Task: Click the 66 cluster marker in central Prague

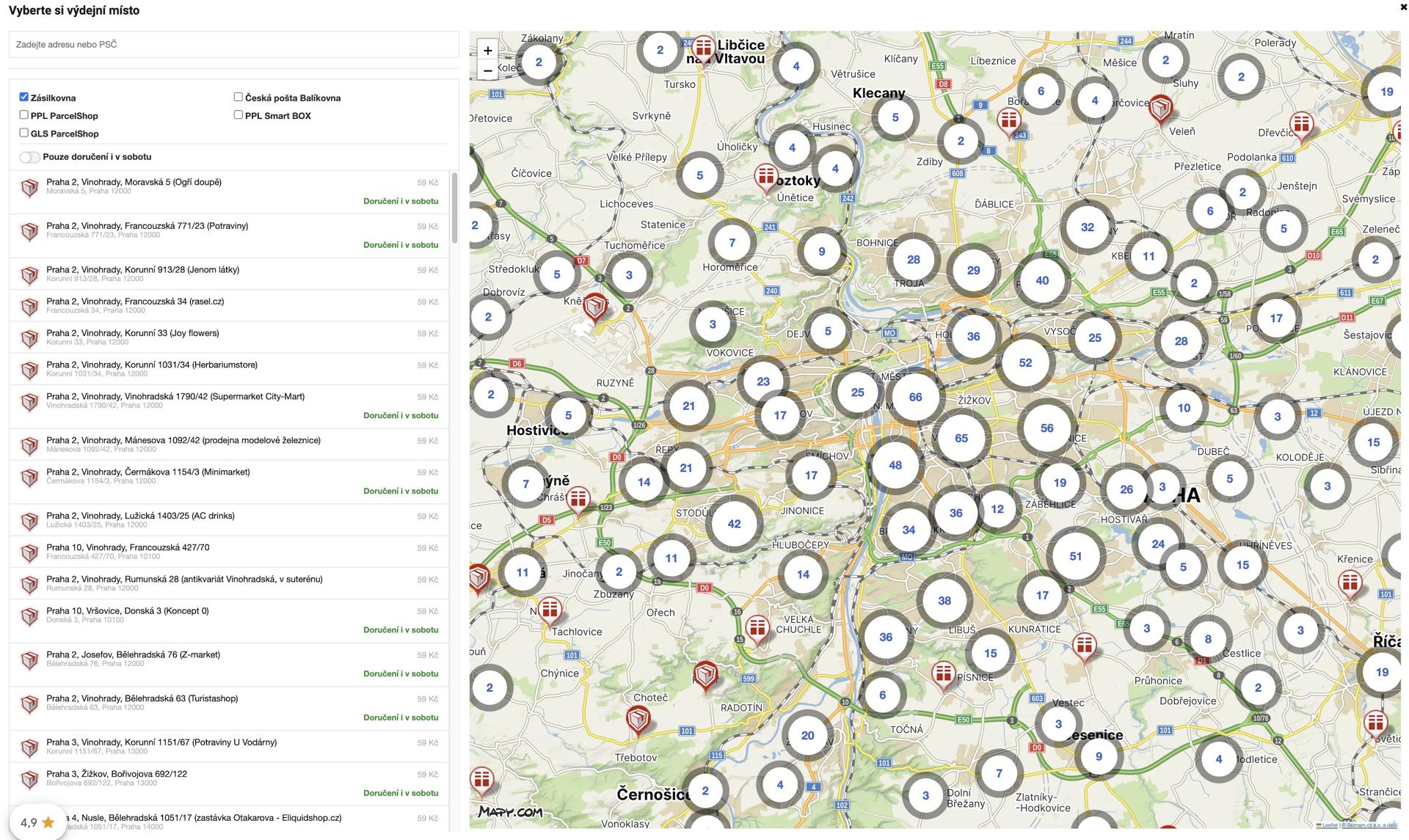Action: point(915,397)
